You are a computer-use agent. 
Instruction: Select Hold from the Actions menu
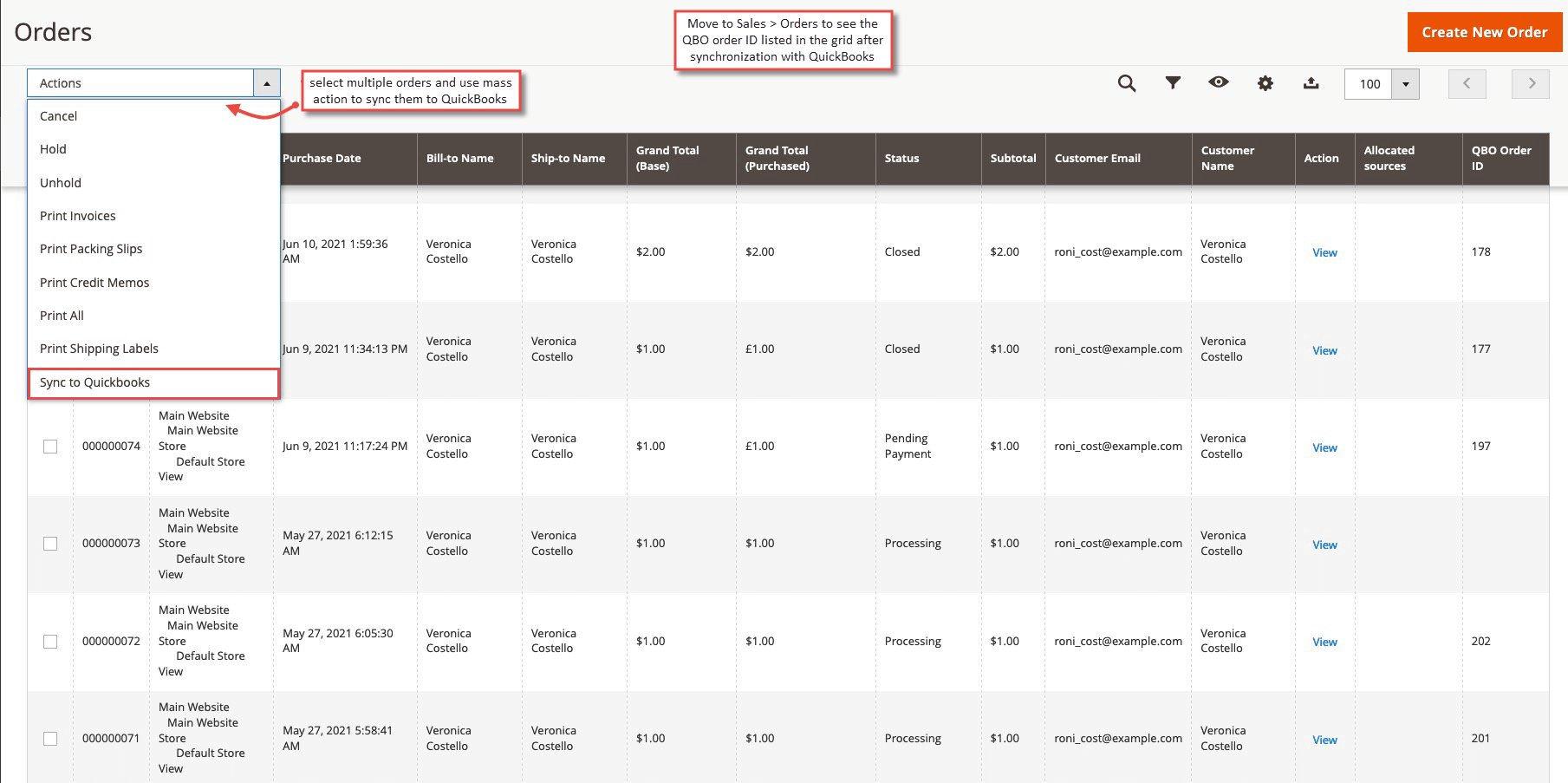click(154, 149)
